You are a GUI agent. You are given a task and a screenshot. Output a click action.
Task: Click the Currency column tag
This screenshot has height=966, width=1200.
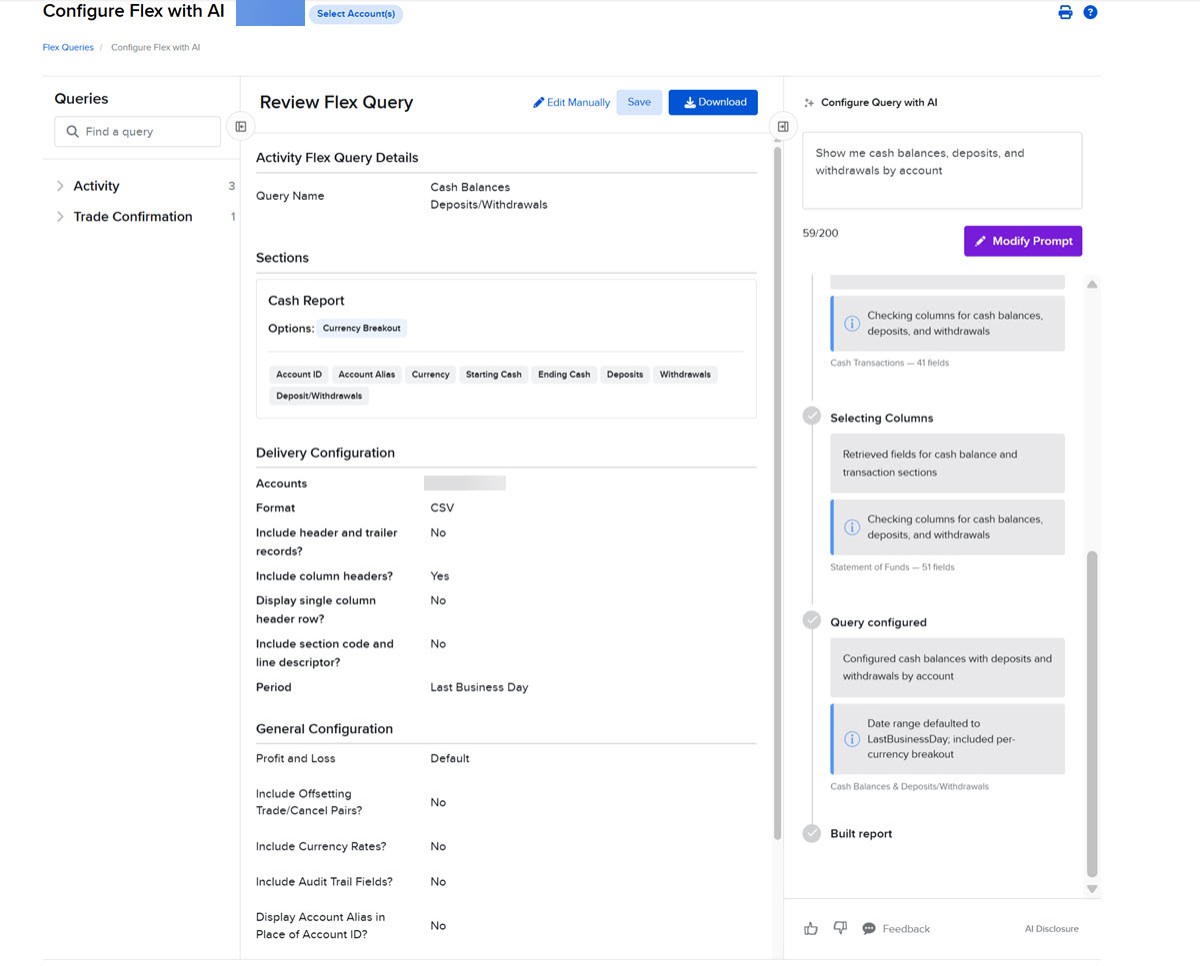coord(430,374)
